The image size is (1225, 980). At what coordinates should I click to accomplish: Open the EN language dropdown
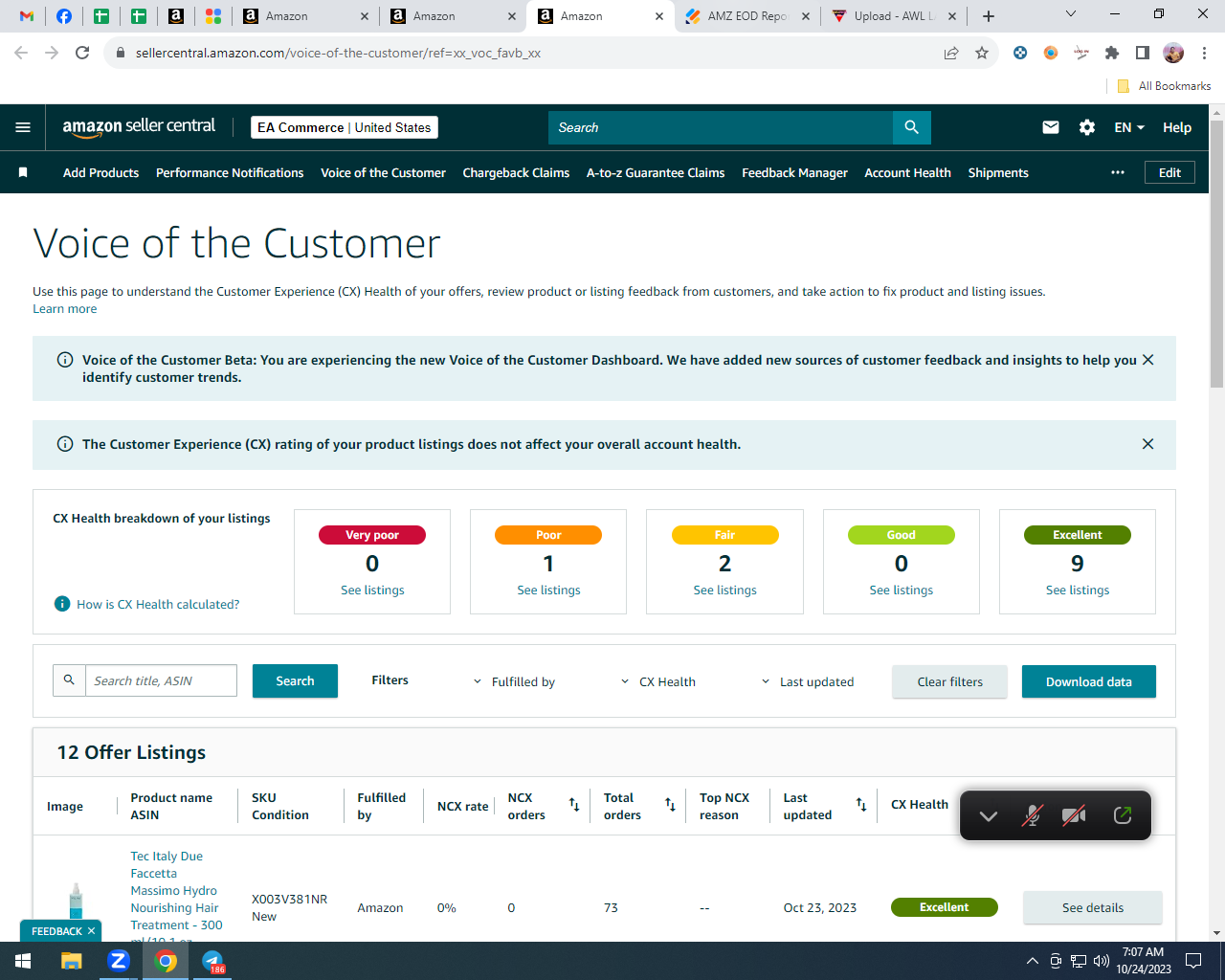pos(1129,127)
